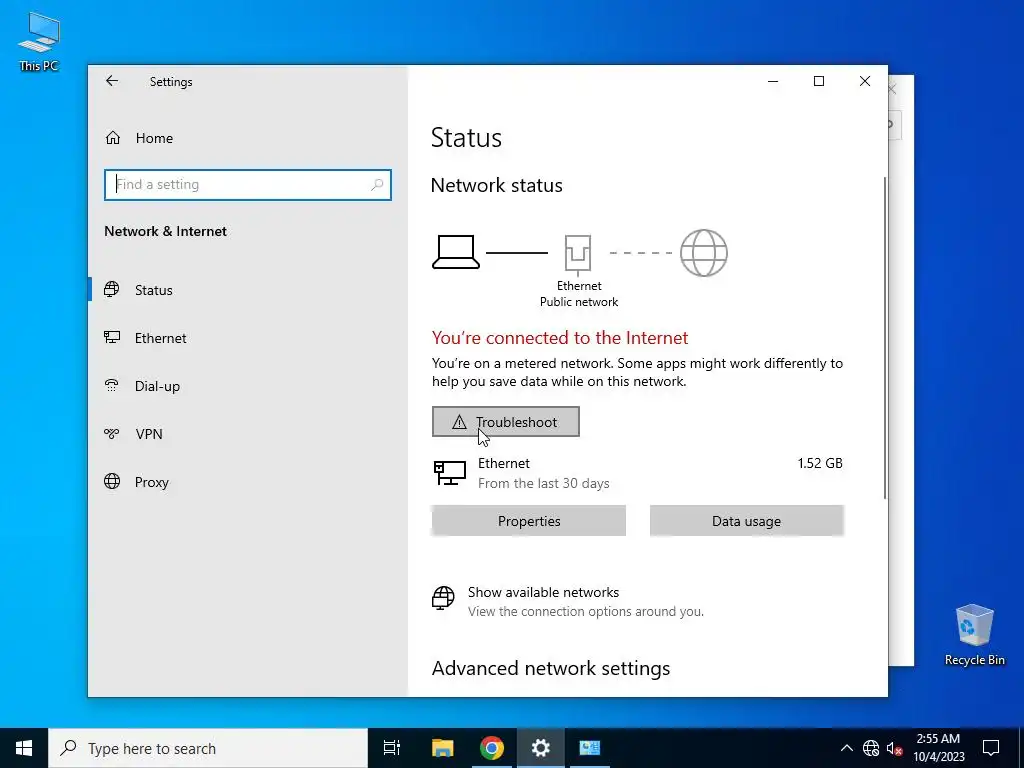This screenshot has width=1024, height=768.
Task: Minimize the Settings window
Action: [x=773, y=81]
